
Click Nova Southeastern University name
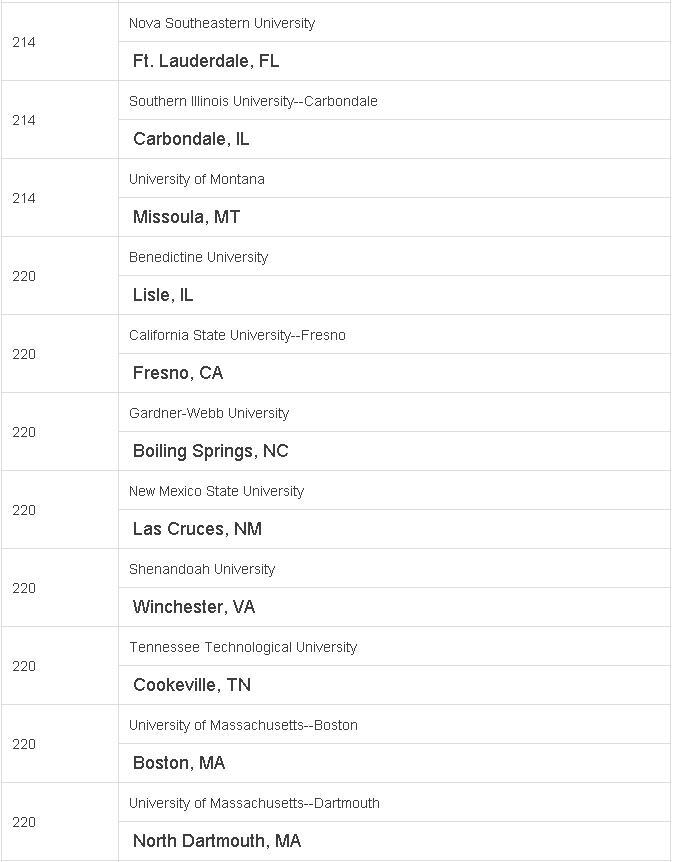[x=222, y=23]
